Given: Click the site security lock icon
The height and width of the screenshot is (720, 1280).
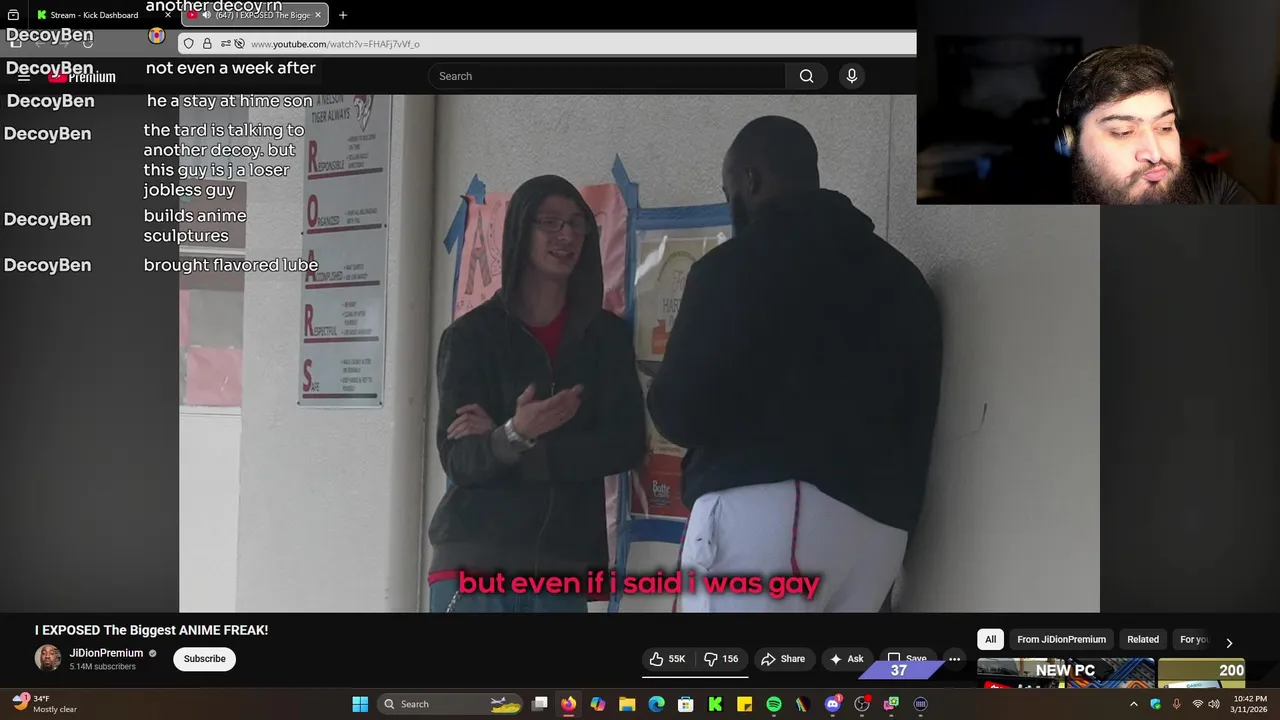Looking at the screenshot, I should click(x=207, y=44).
